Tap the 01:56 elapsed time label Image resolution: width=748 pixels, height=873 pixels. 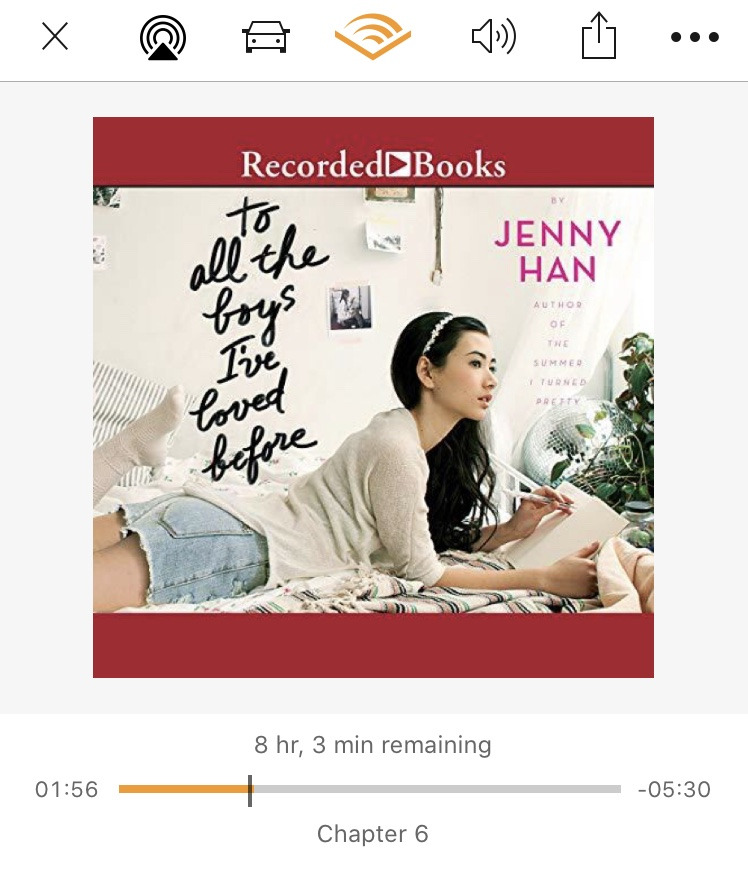(66, 789)
